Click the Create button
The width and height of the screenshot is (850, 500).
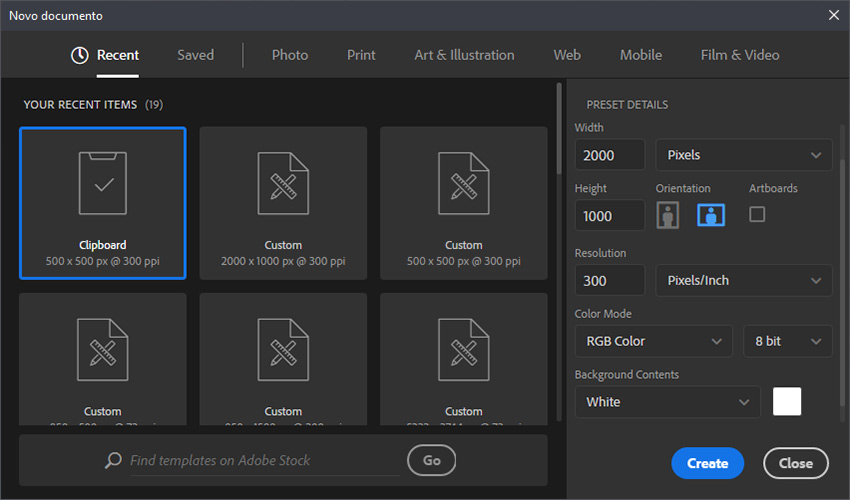pos(707,463)
